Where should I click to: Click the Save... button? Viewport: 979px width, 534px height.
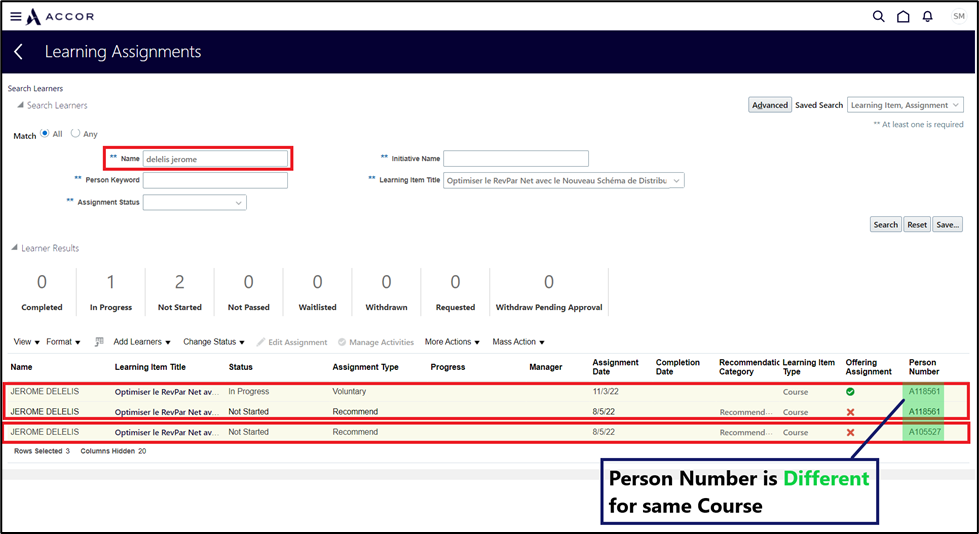tap(947, 224)
